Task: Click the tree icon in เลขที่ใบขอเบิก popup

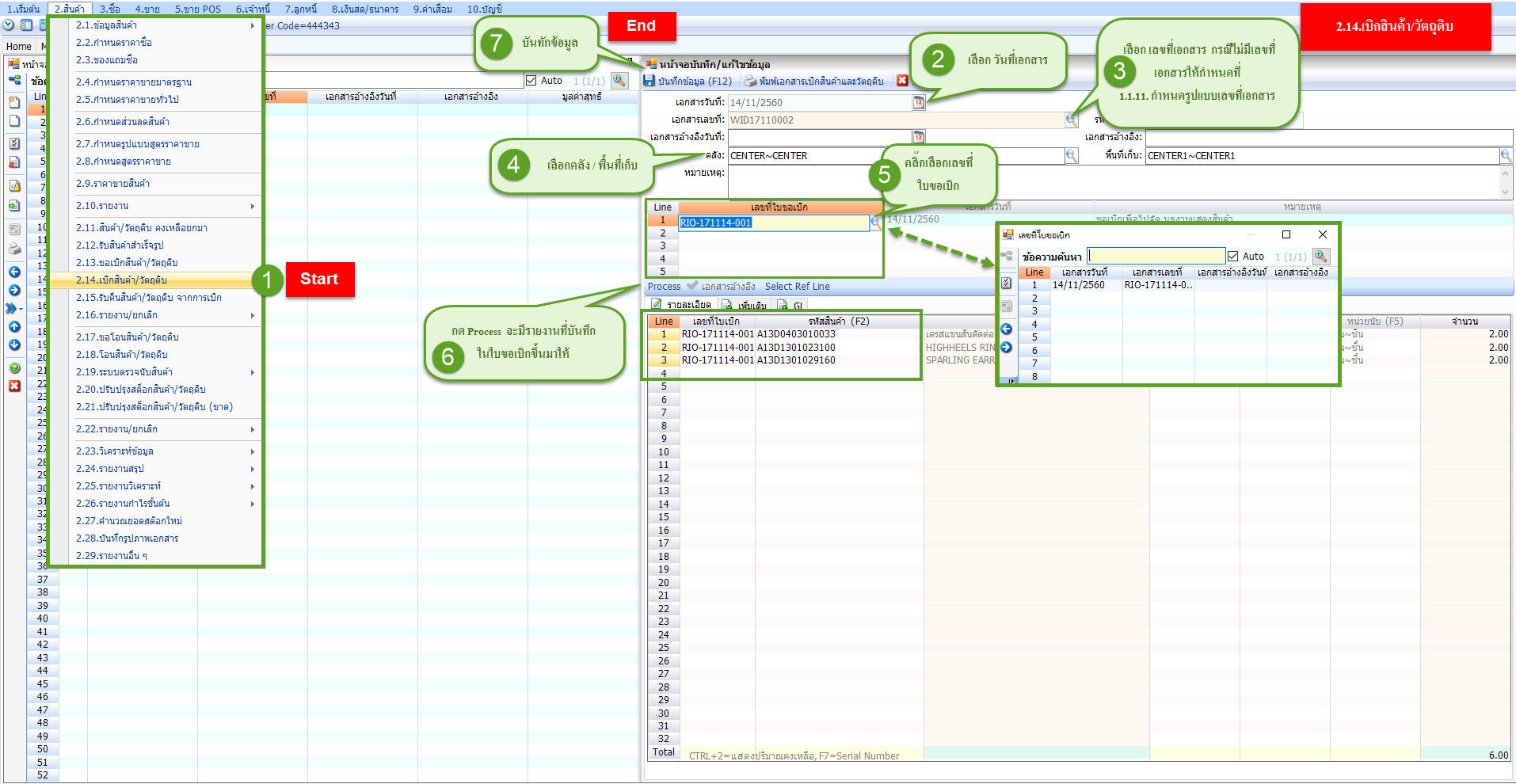Action: point(1007,256)
